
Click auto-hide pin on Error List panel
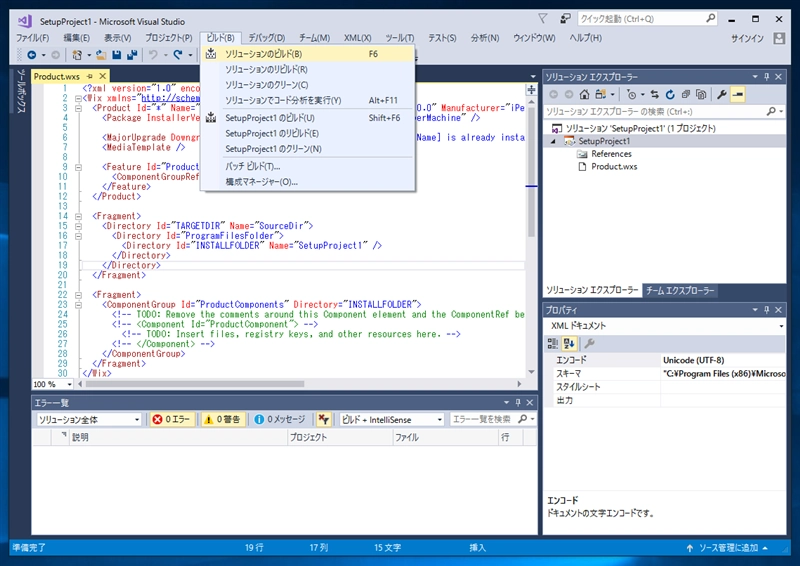coord(518,403)
